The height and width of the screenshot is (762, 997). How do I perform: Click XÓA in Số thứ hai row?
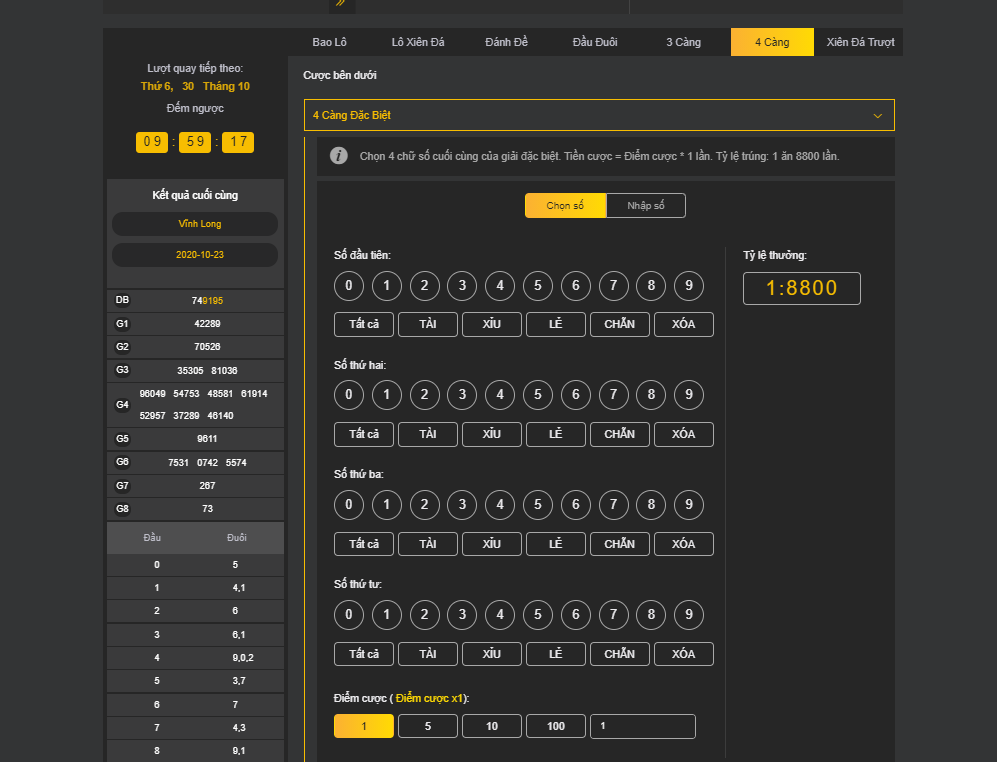pos(683,434)
